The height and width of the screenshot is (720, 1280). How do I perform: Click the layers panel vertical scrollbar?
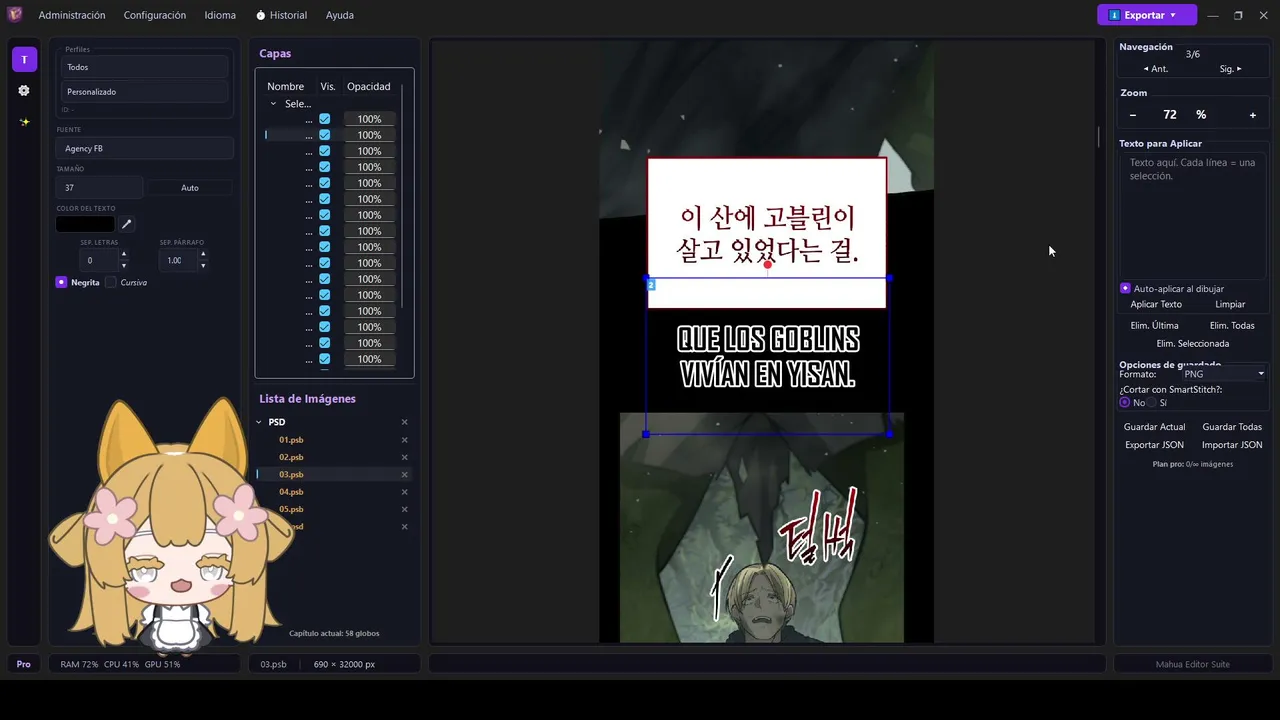(x=402, y=195)
